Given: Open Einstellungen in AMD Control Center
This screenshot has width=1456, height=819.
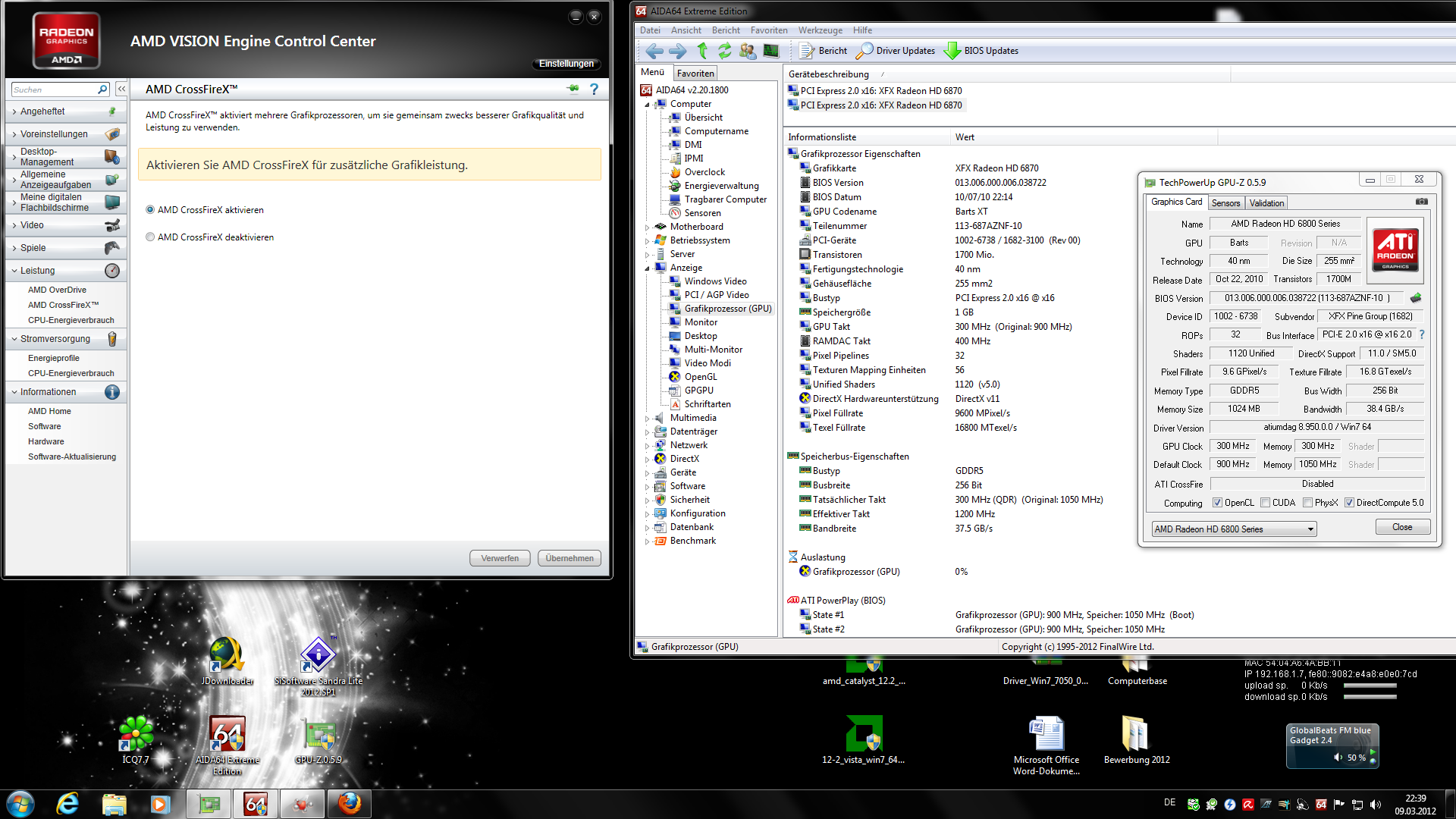Looking at the screenshot, I should [x=566, y=64].
